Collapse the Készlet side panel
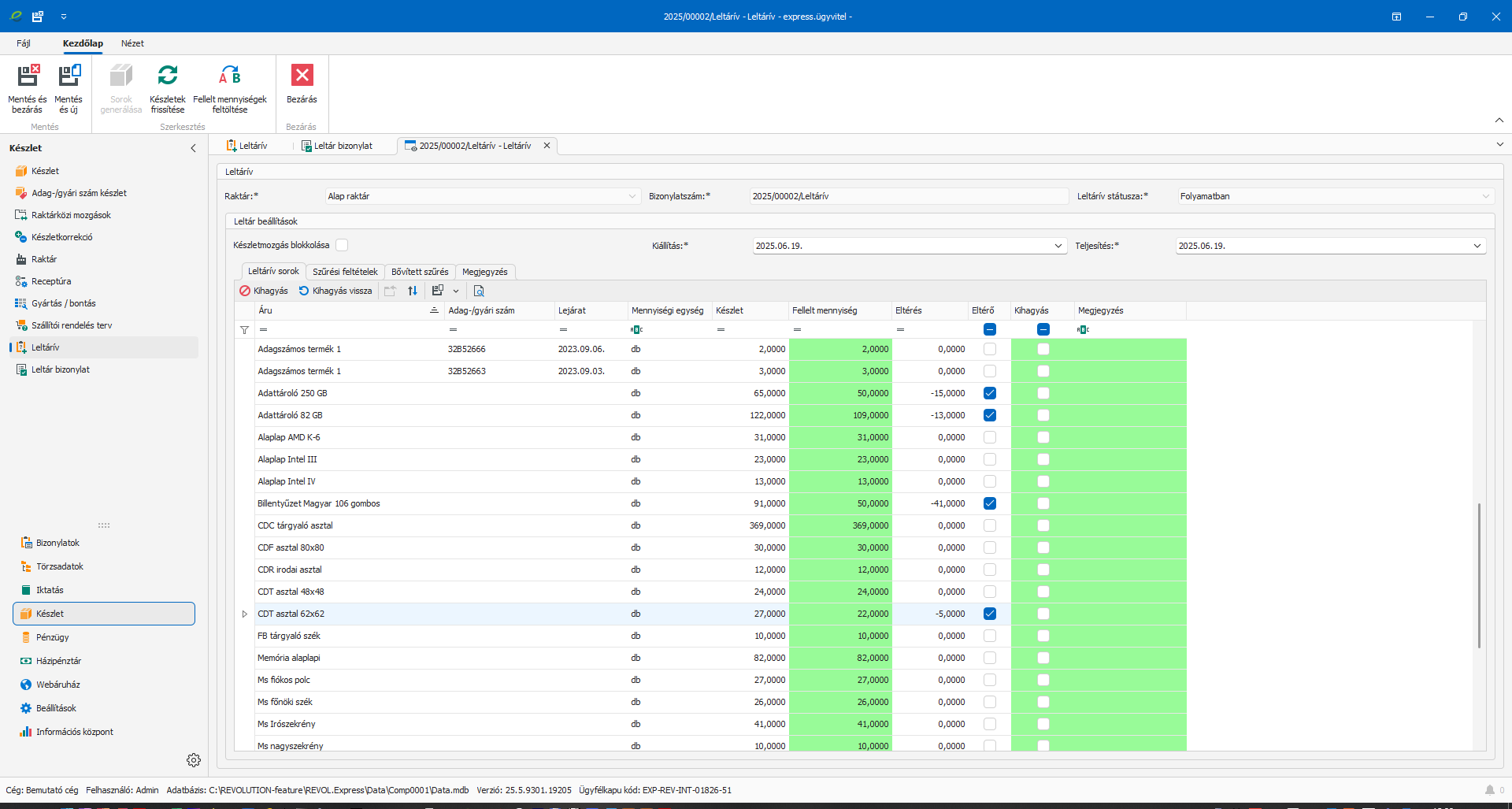 point(193,148)
